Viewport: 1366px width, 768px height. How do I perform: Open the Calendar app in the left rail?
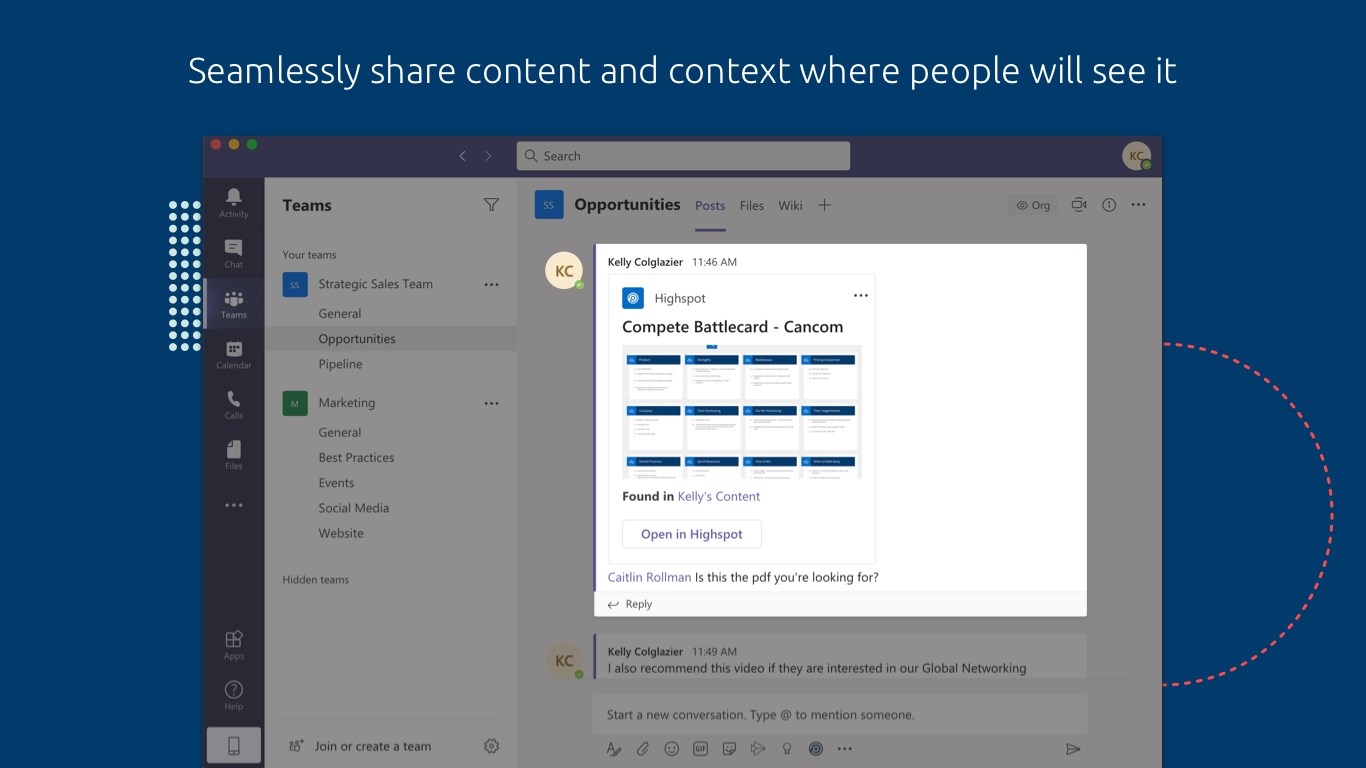tap(233, 348)
